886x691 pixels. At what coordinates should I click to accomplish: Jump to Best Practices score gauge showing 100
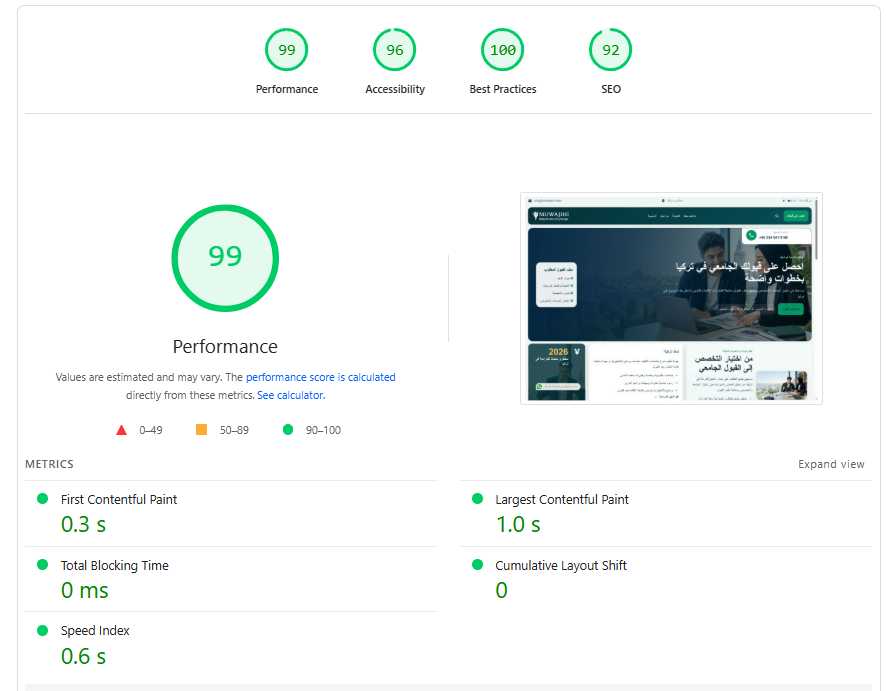[502, 50]
